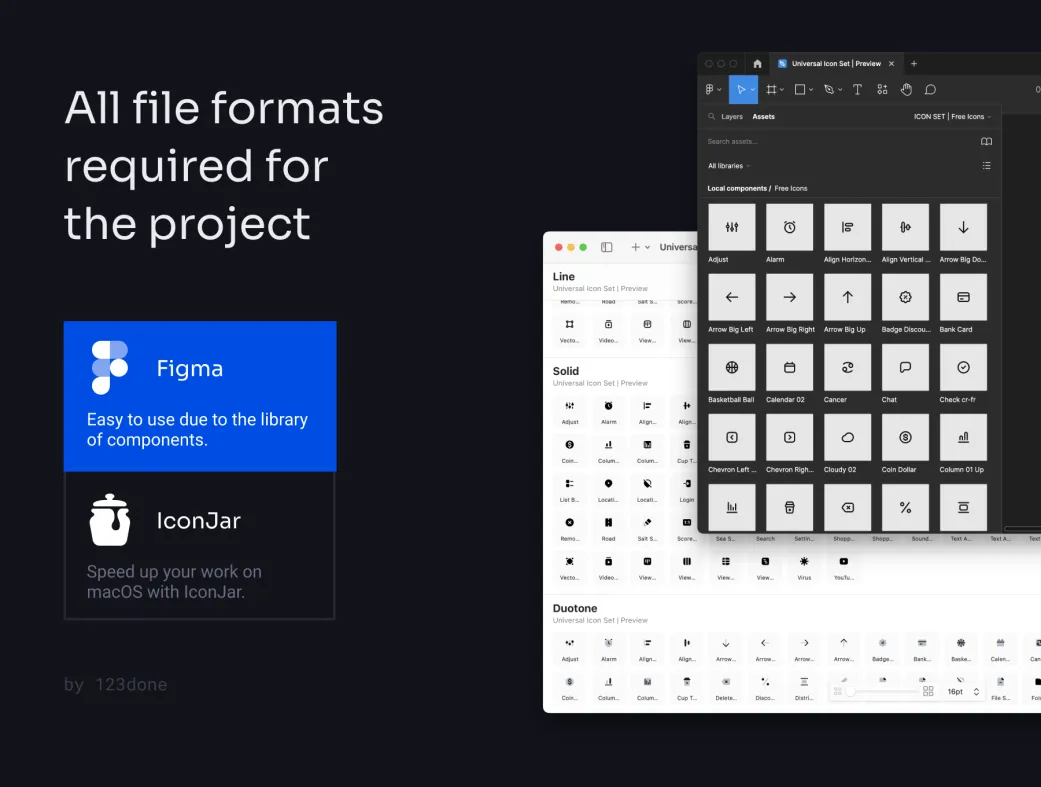Open the chevron next to Pen tool

point(841,90)
